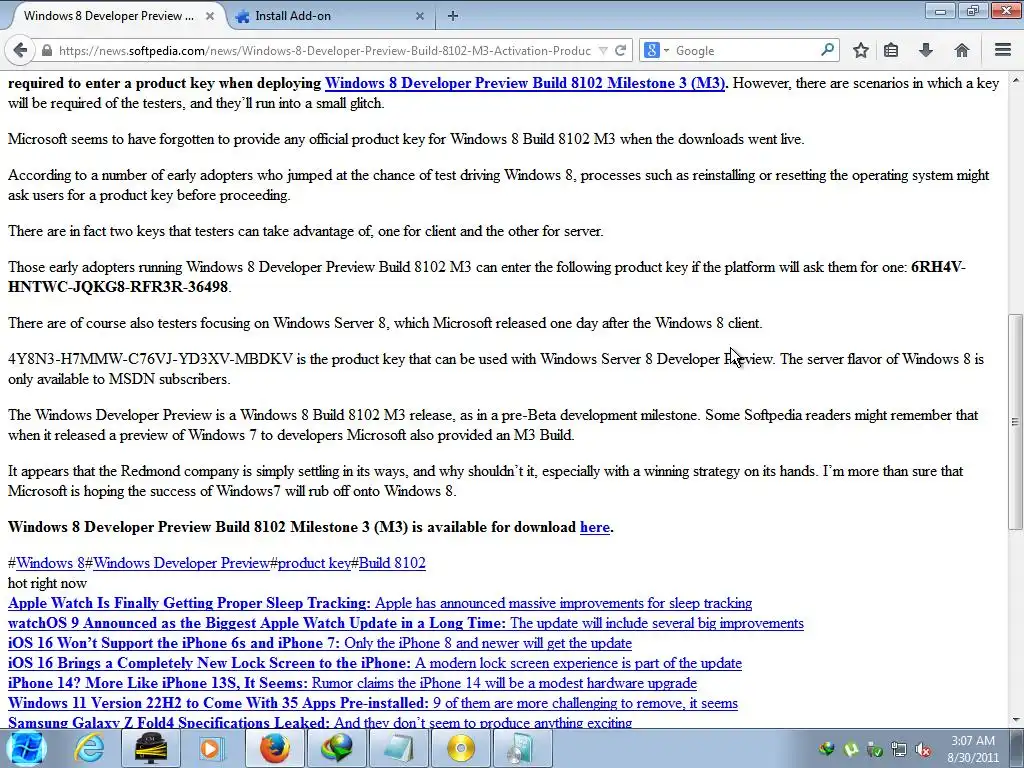
Task: Open Apple Watch sleep tracking article
Action: (379, 603)
